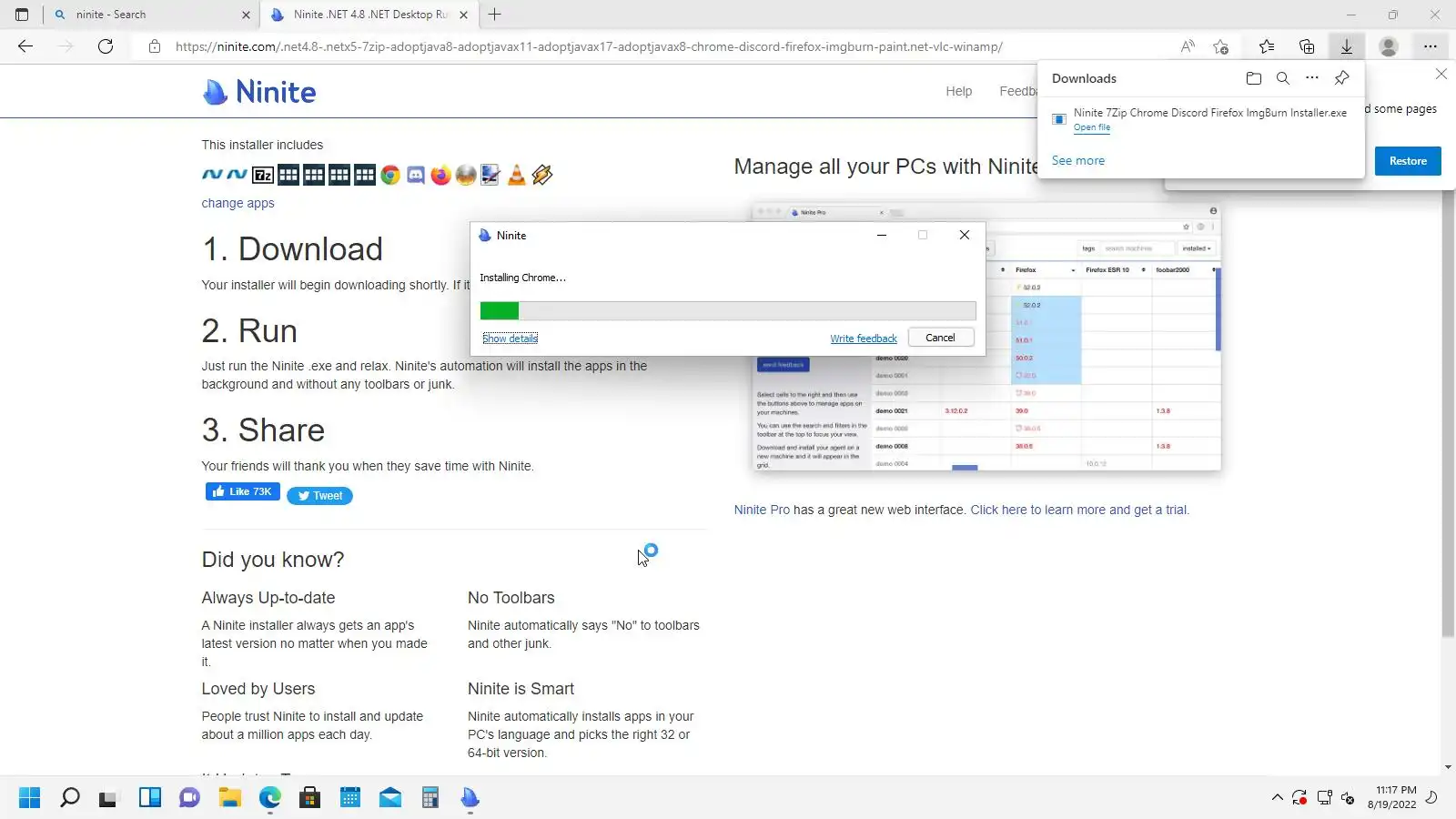Click the Winamp icon in installer list

pos(542,175)
